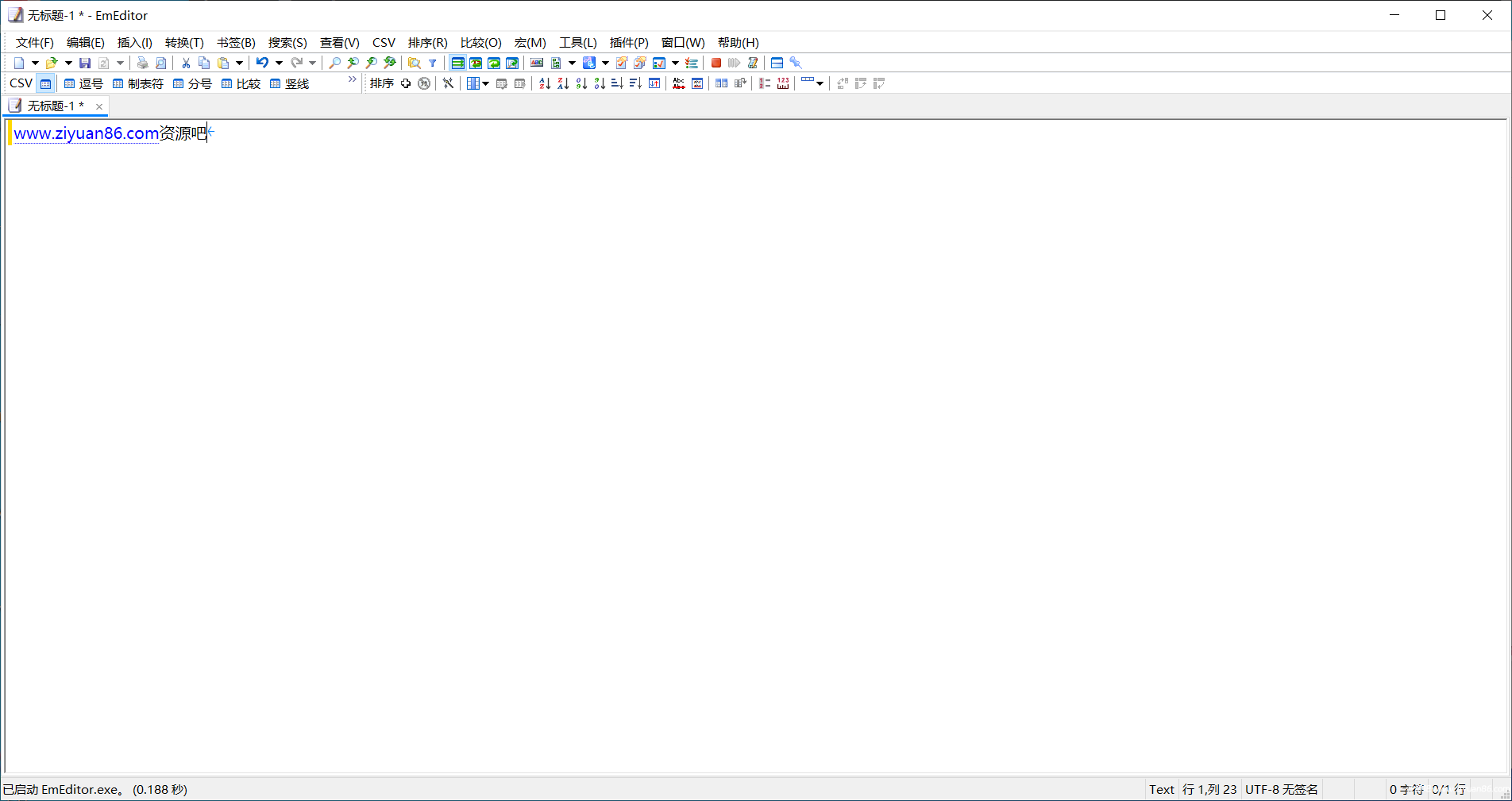
Task: Expand the New file dropdown arrow
Action: 35,63
